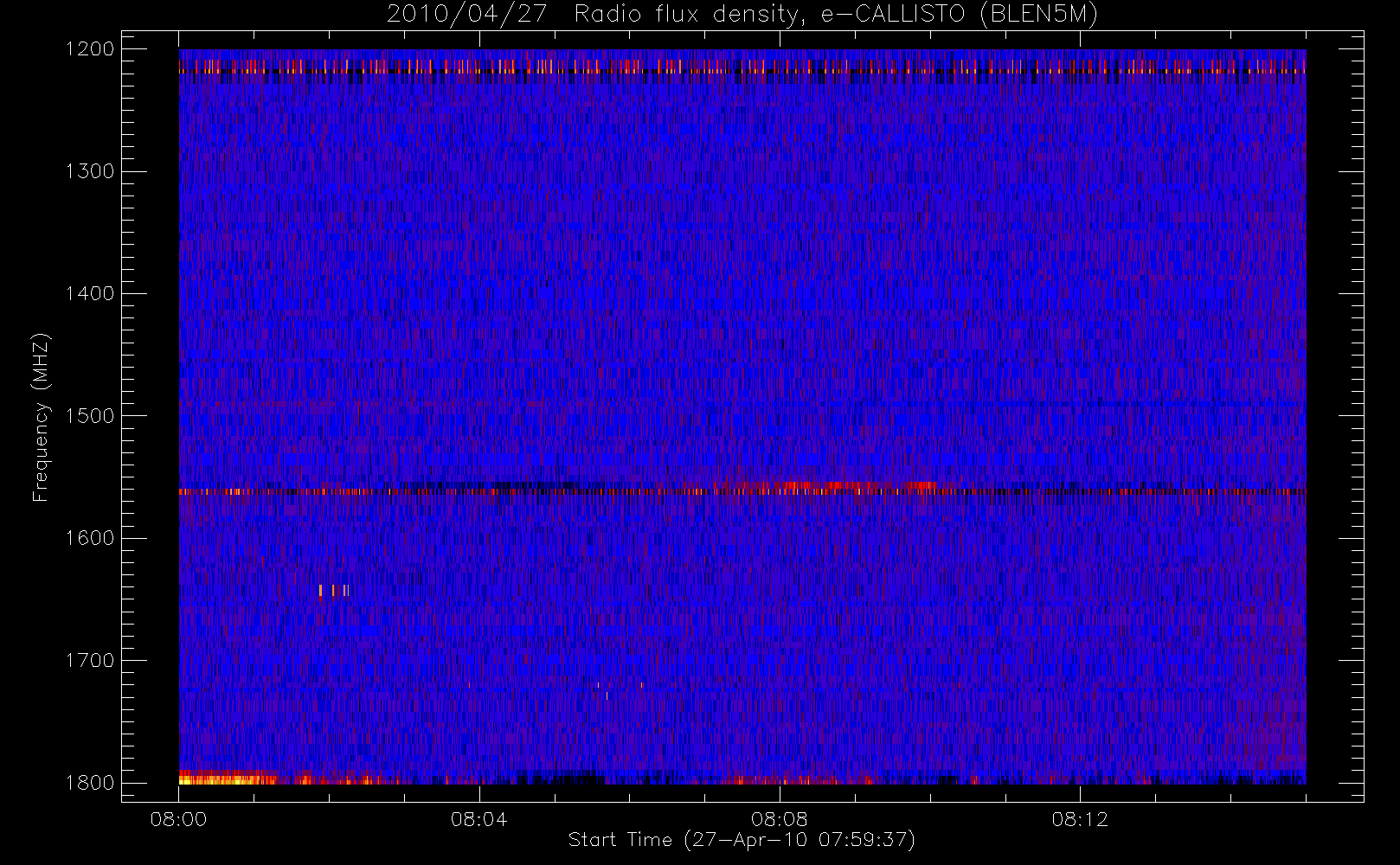
Task: Click the 1600 frequency tick label
Action: (90, 538)
